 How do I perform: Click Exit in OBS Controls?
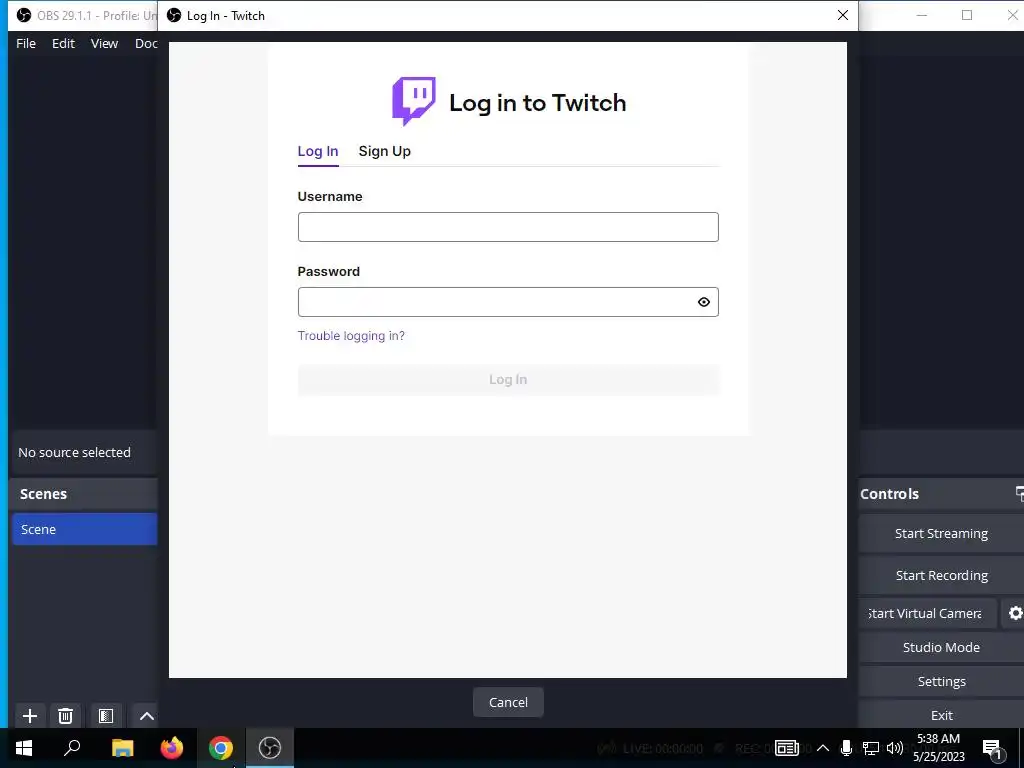click(941, 715)
